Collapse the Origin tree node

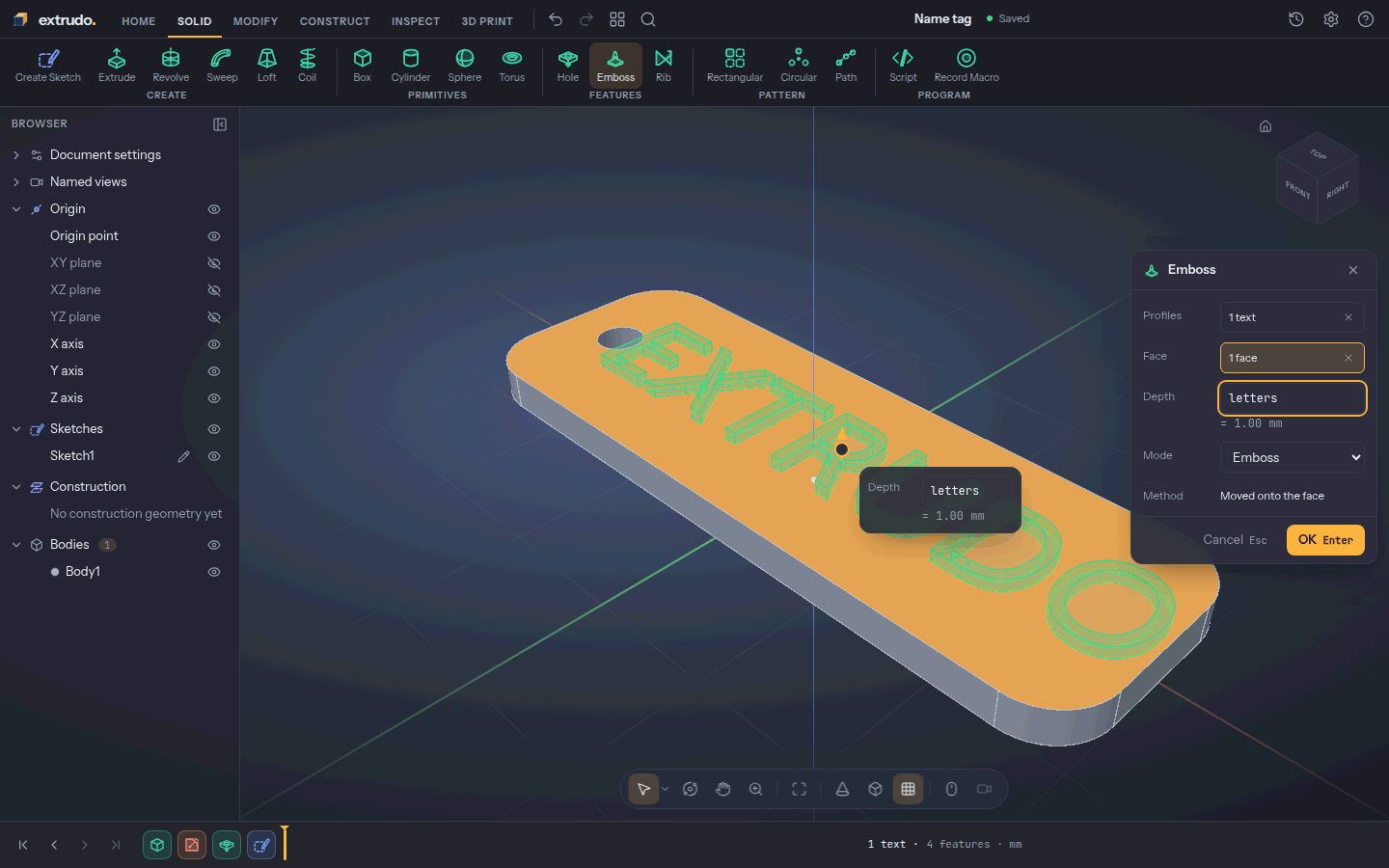click(16, 209)
